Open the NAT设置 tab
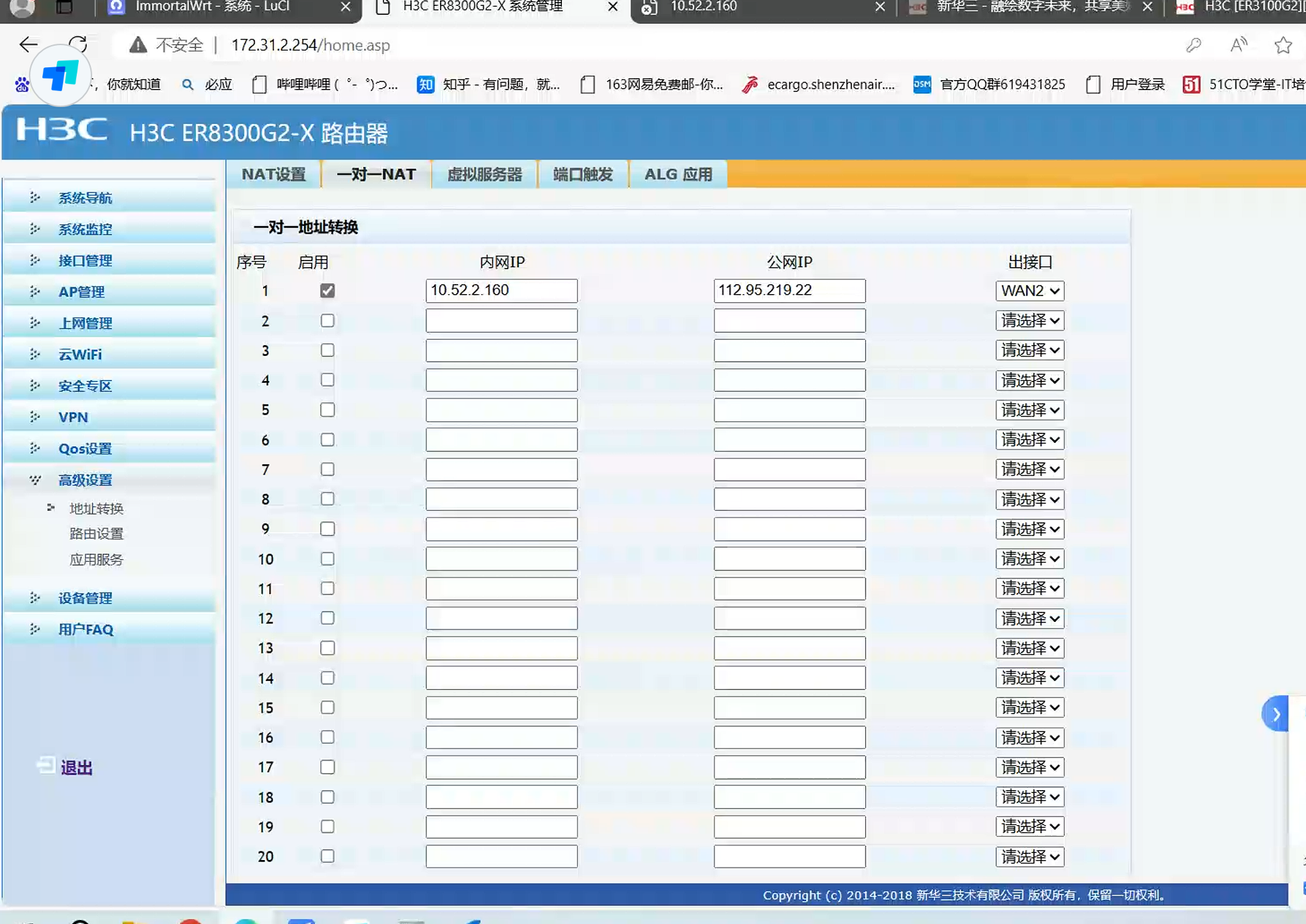This screenshot has height=924, width=1306. 273,174
